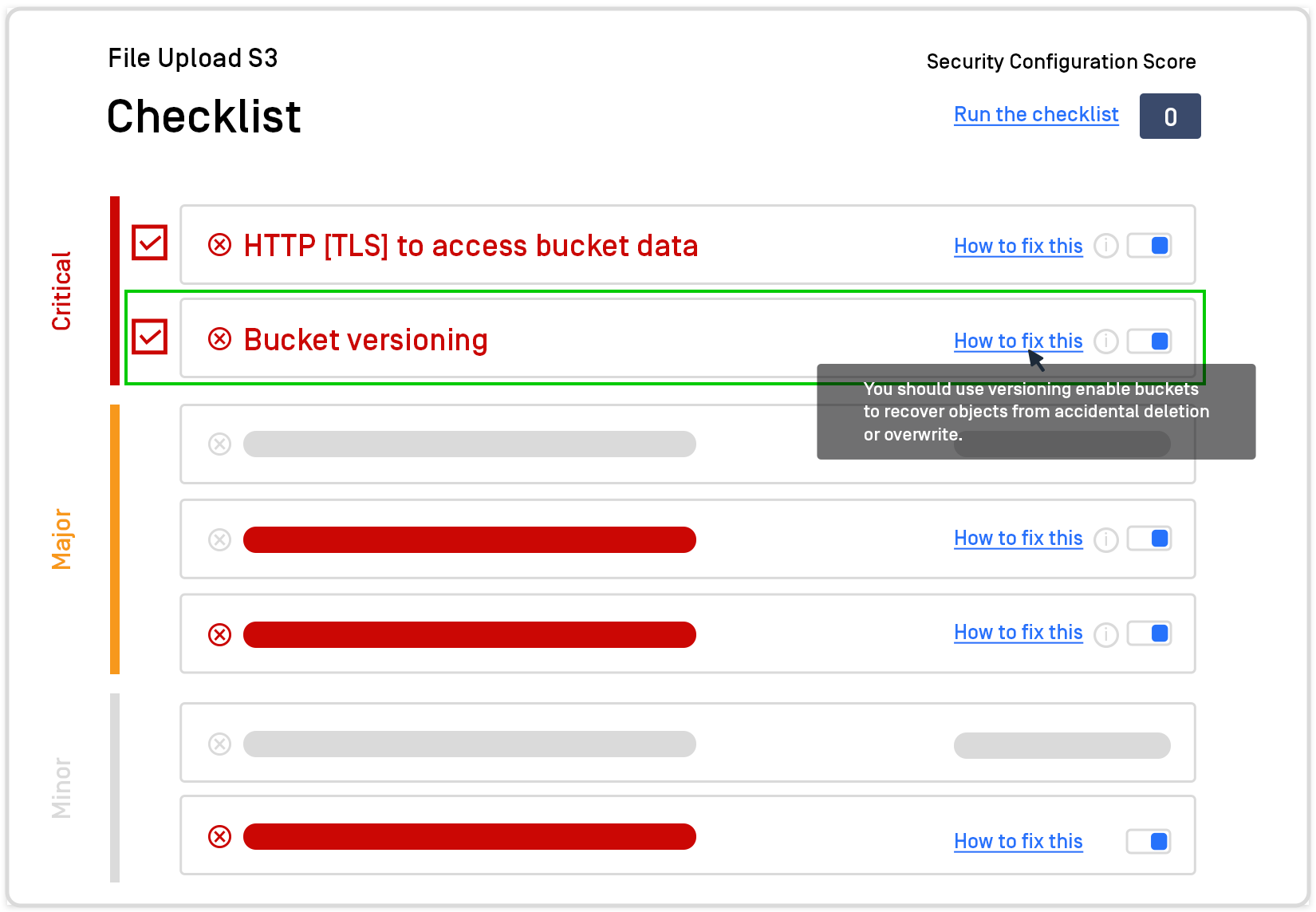Click the info icon beside Bucket versioning
1316x912 pixels.
pos(1106,341)
